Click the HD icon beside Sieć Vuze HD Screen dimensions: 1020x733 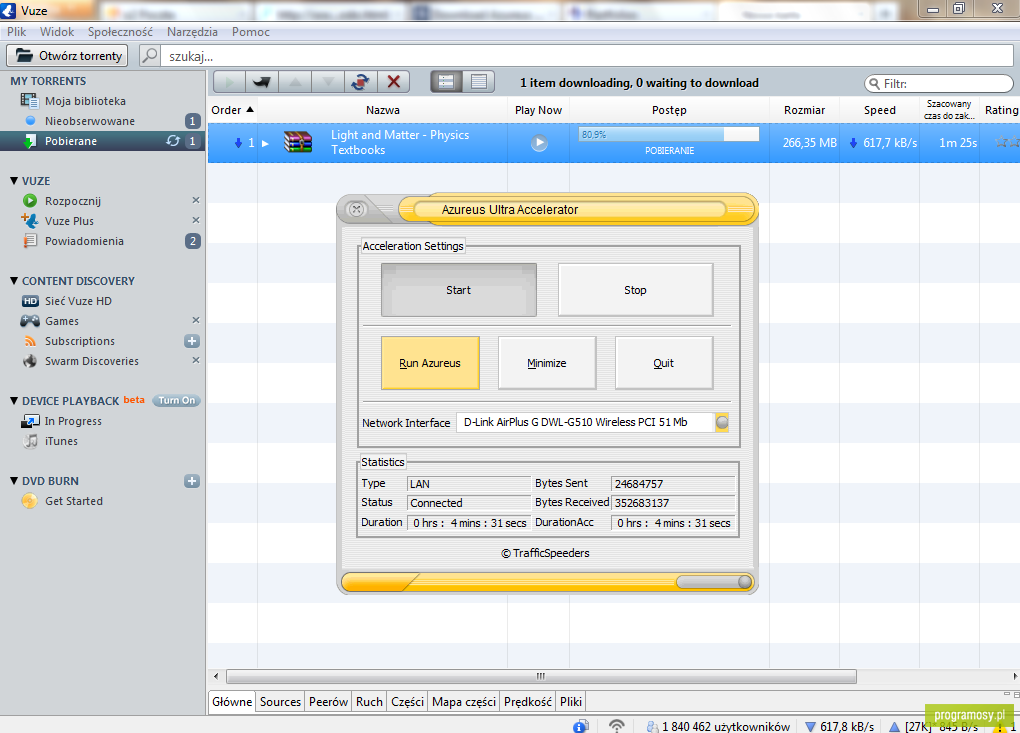coord(31,301)
